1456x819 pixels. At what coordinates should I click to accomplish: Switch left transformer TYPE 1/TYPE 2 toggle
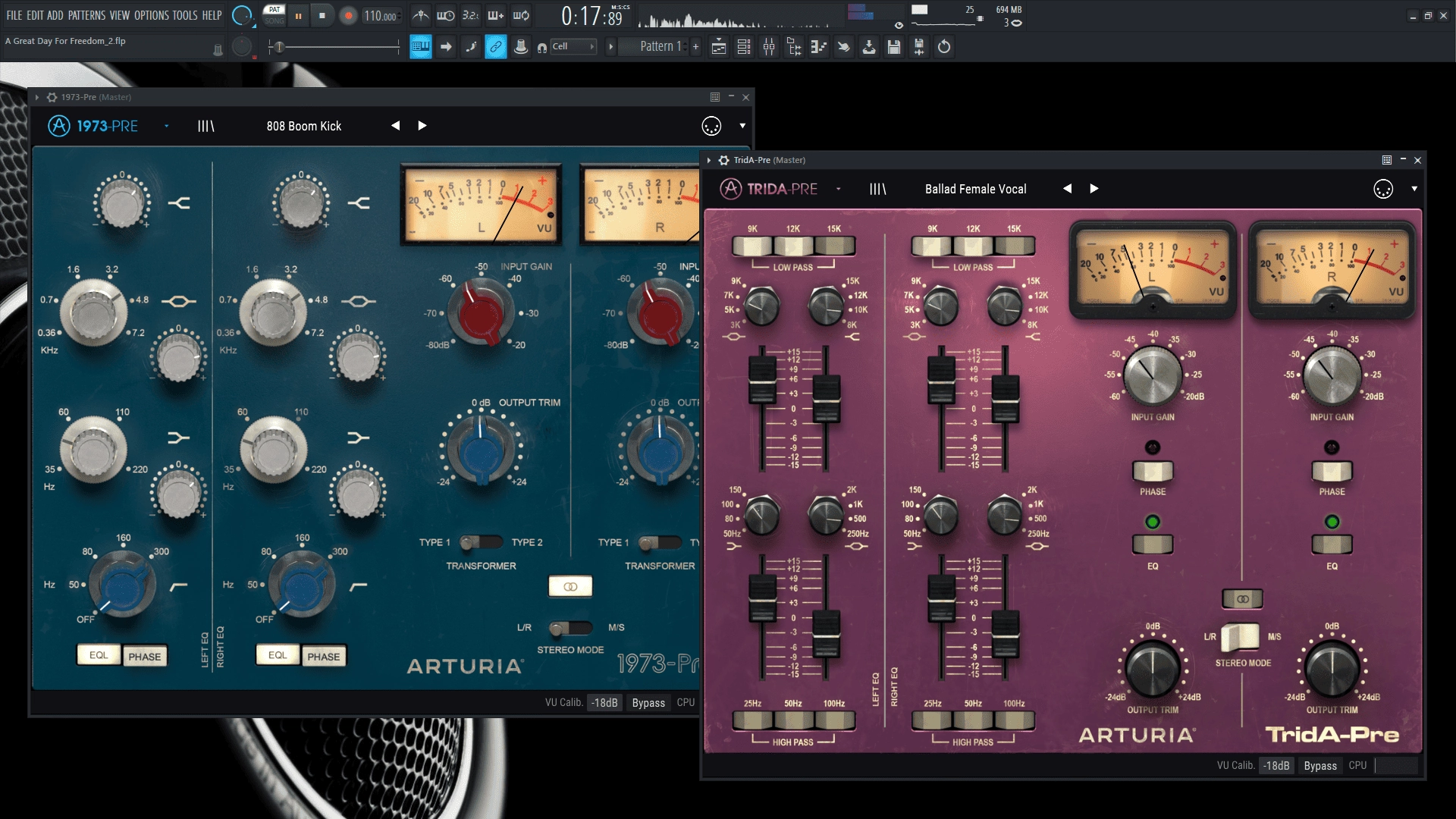(x=481, y=541)
